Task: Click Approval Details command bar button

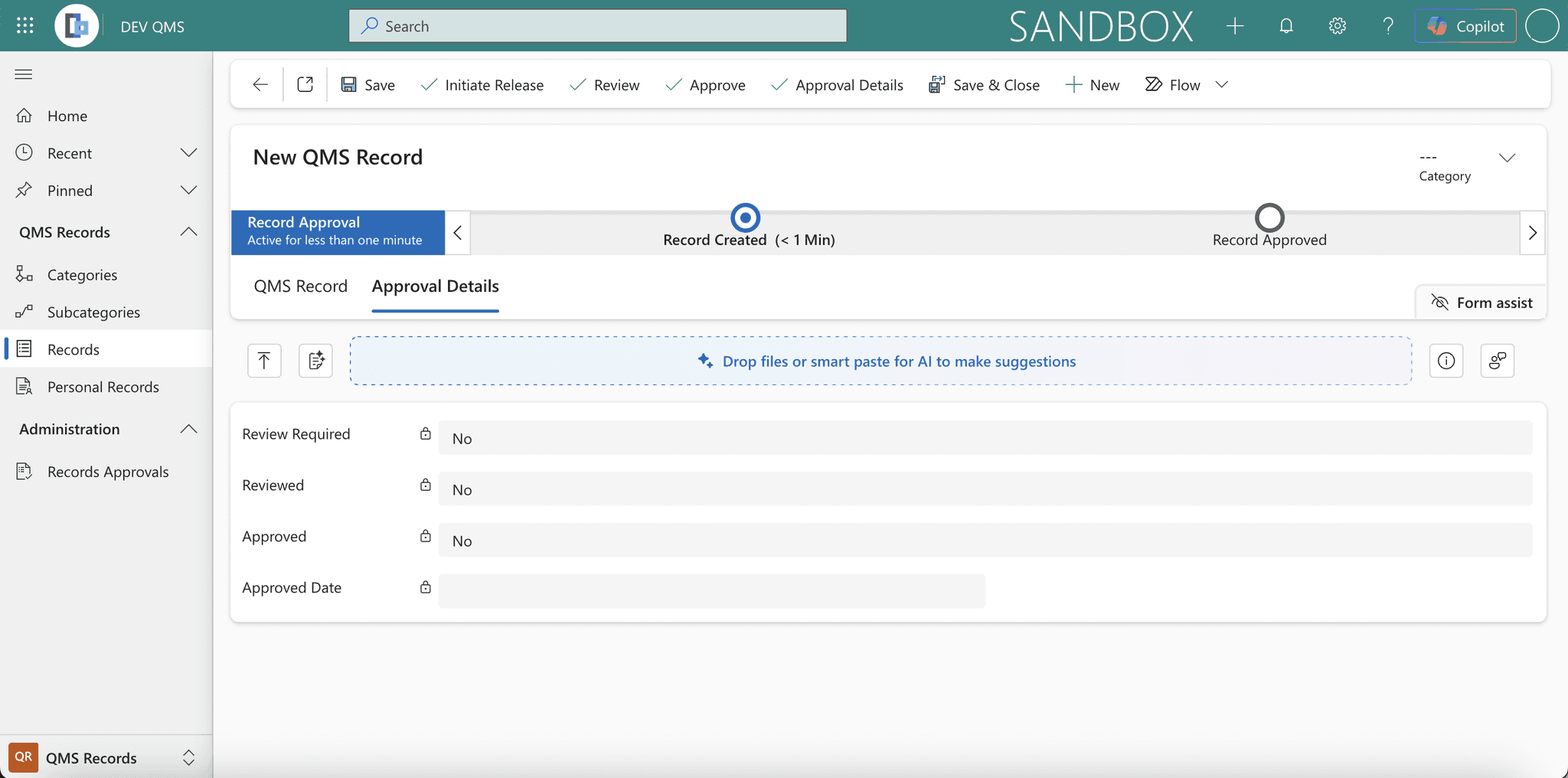Action: (x=838, y=84)
